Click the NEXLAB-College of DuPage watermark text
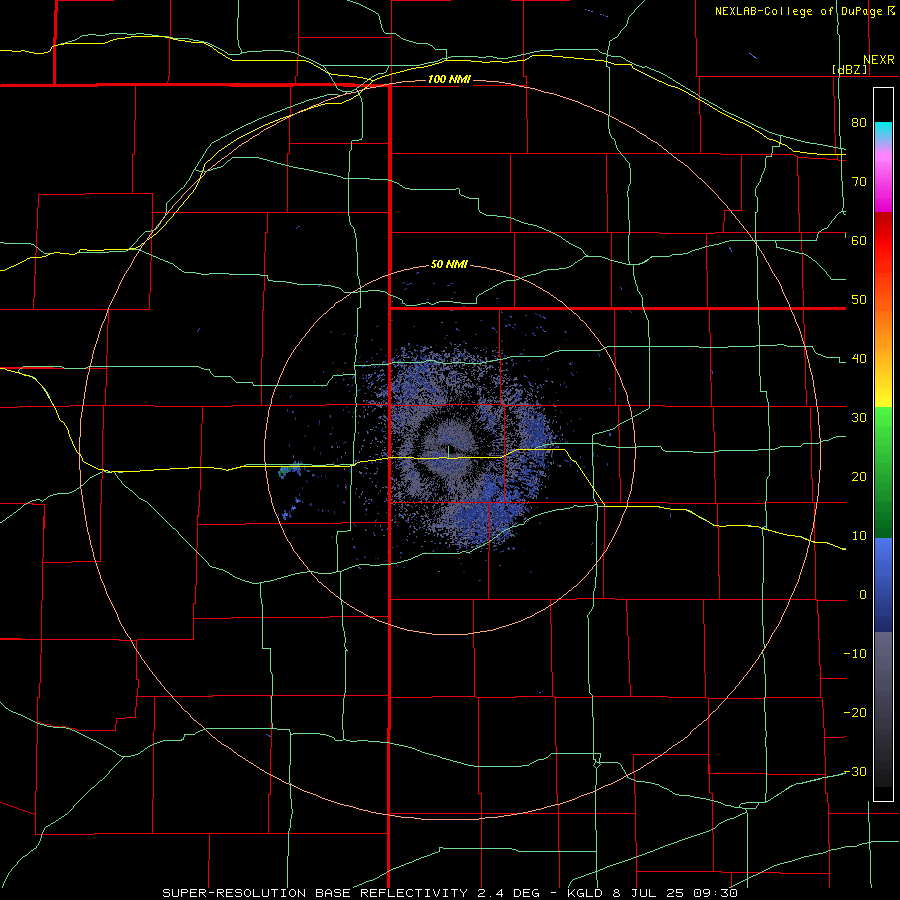Screen dimensions: 900x900 pyautogui.click(x=800, y=11)
